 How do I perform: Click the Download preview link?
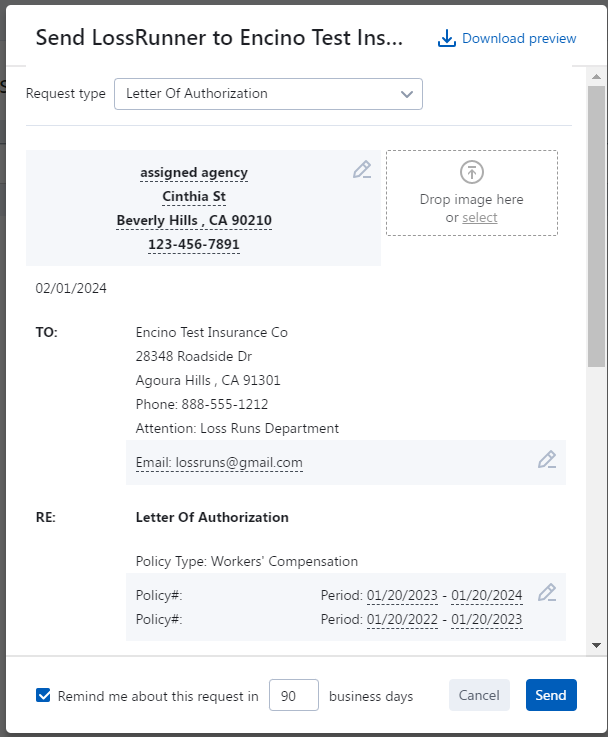[x=519, y=39]
